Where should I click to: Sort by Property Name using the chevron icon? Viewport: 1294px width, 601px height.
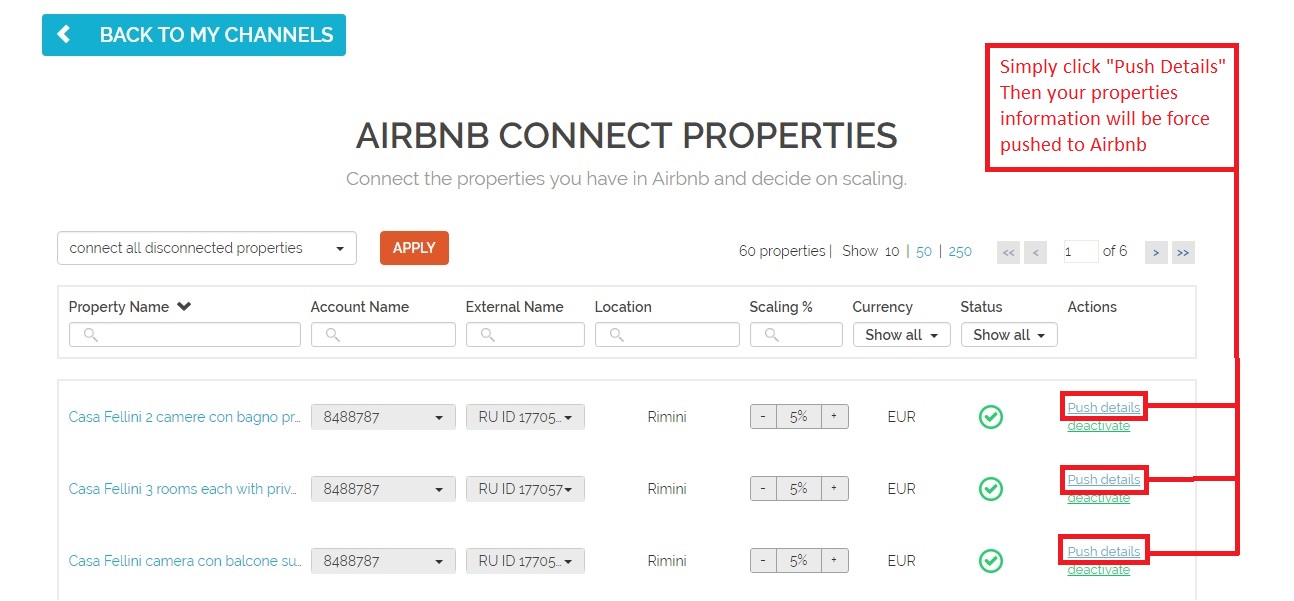click(184, 307)
